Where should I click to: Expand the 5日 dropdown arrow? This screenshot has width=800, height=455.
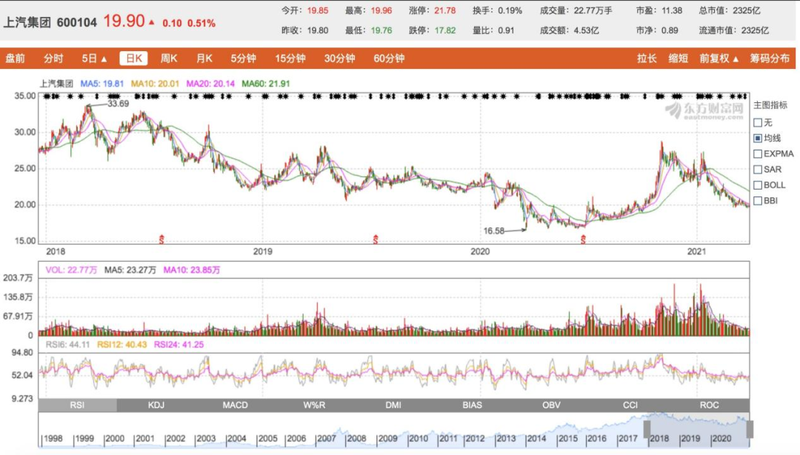[104, 59]
